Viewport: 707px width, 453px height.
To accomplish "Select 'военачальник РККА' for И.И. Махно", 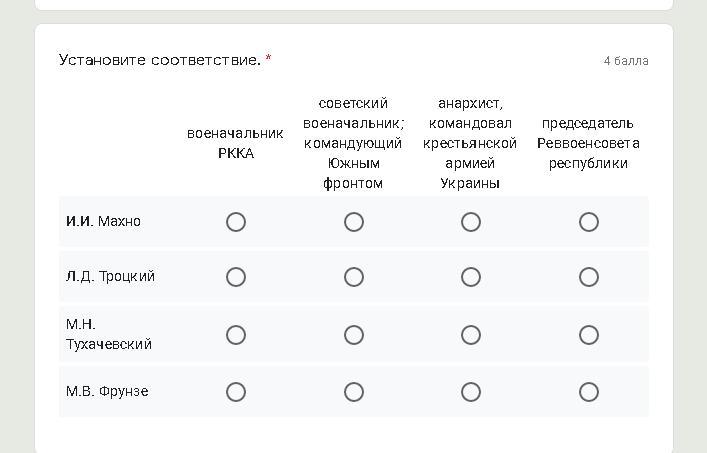I will point(236,222).
